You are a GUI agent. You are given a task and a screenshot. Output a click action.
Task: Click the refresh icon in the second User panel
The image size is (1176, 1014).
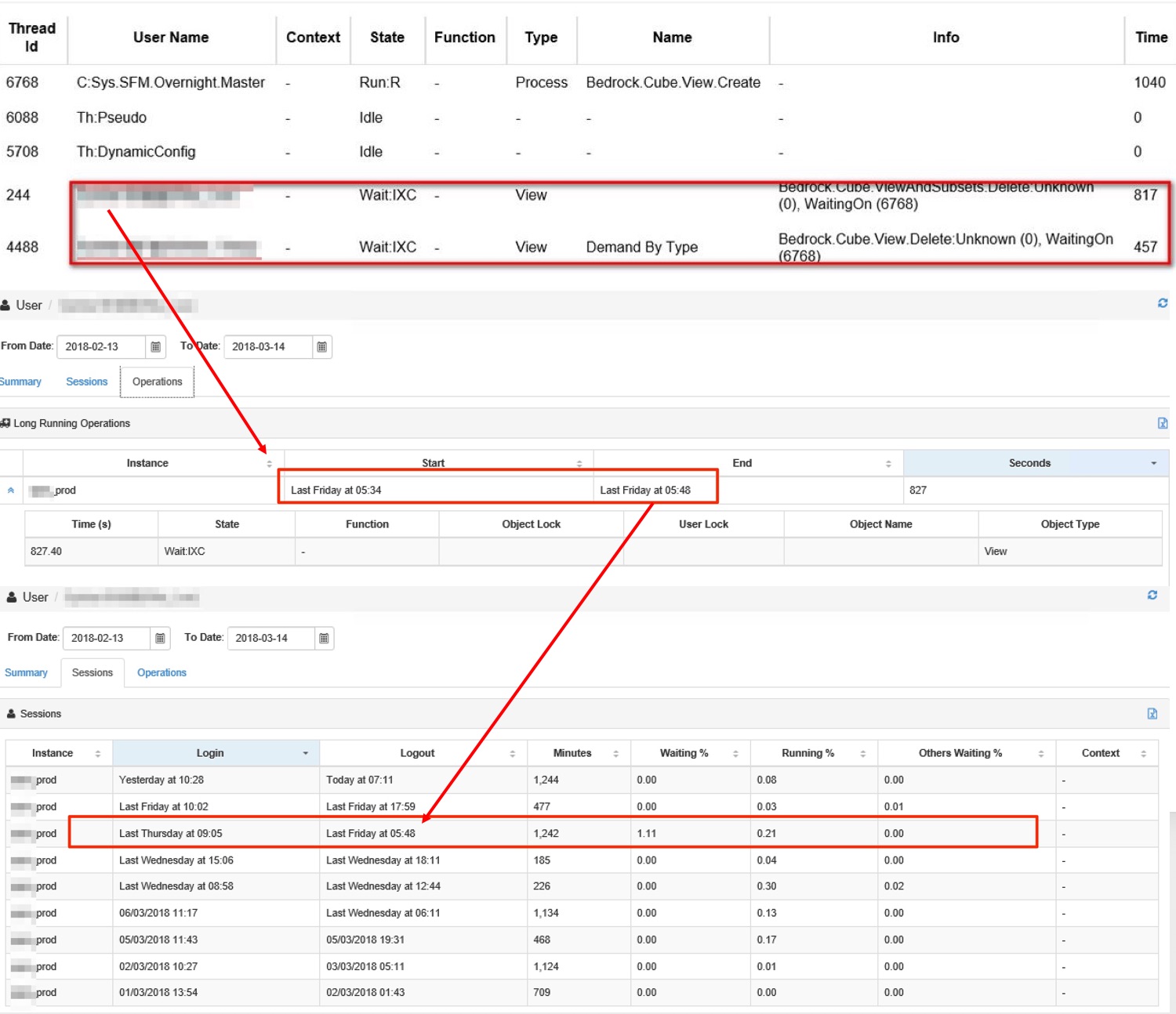coord(1152,596)
